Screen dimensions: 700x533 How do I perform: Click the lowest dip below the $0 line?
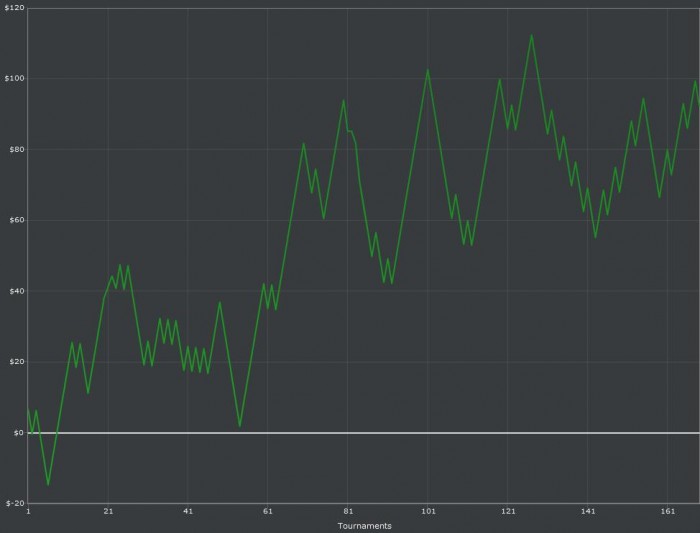(48, 484)
